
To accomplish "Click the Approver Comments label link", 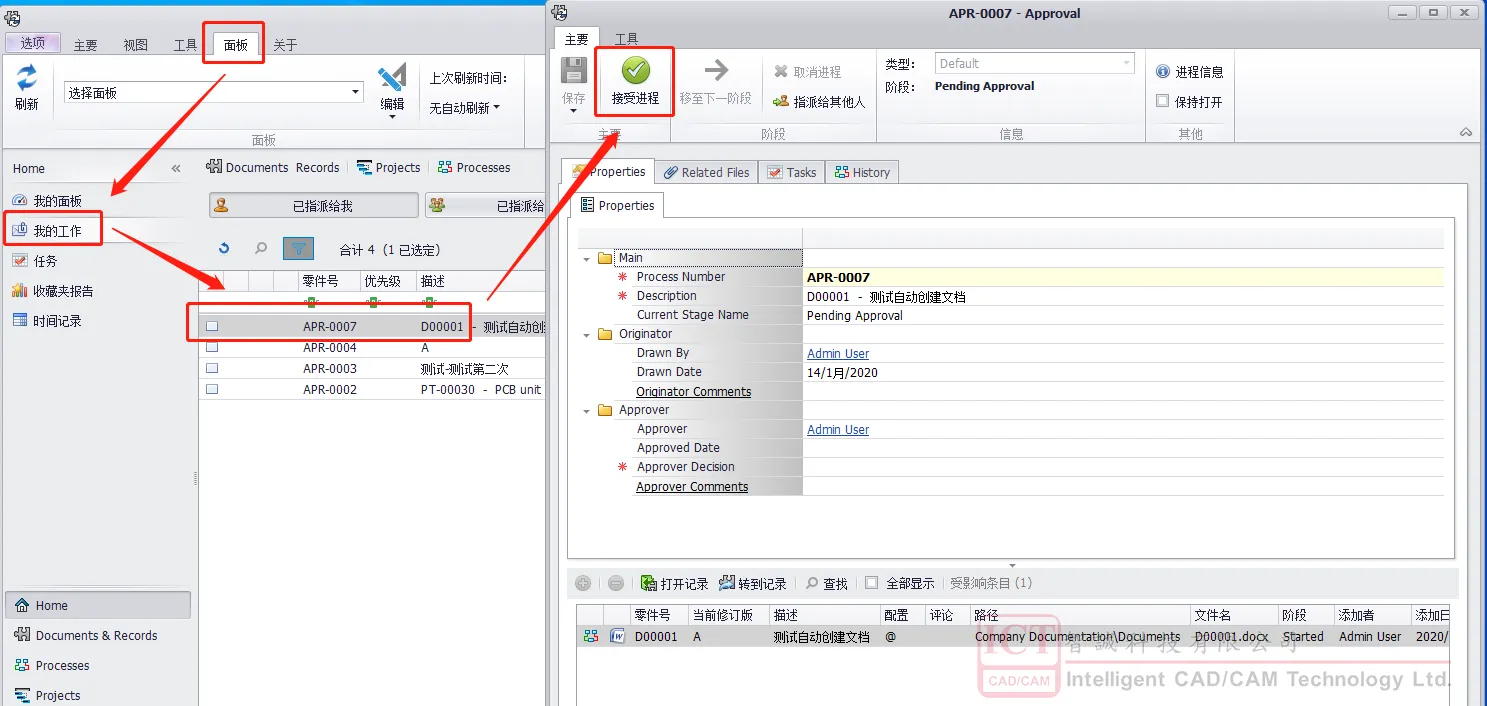I will tap(692, 487).
